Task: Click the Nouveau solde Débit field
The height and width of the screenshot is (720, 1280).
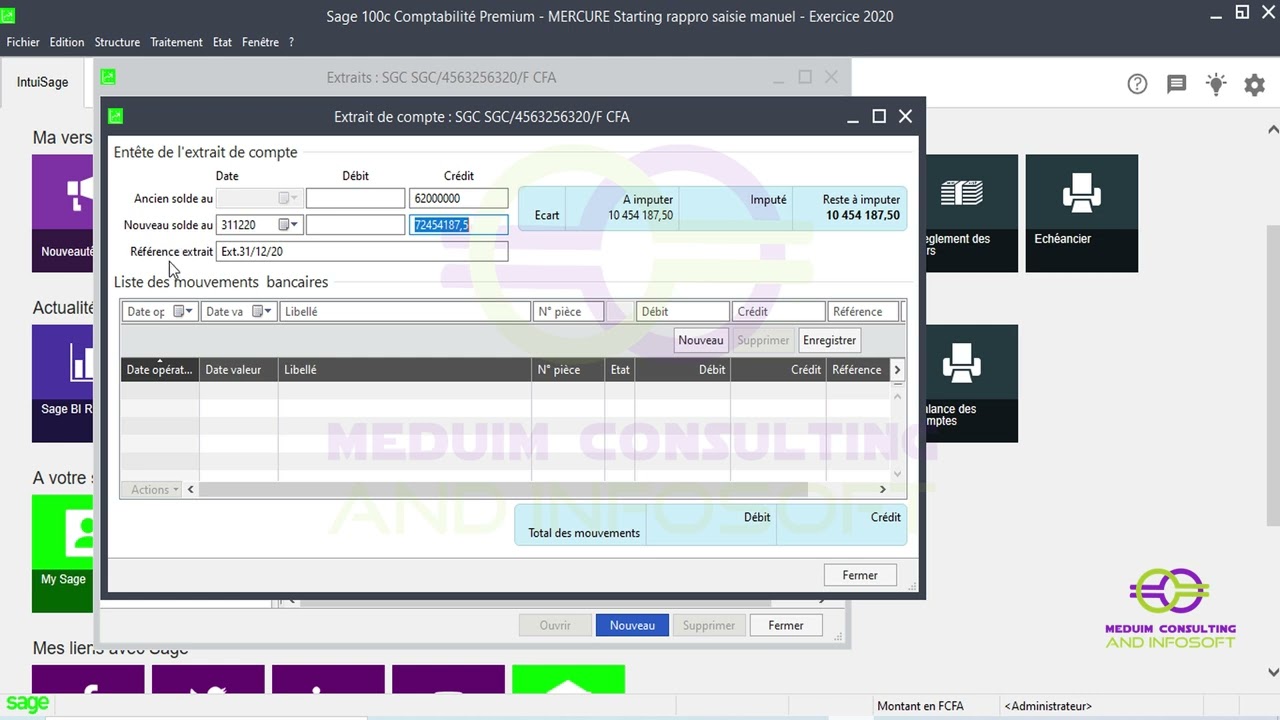Action: (x=355, y=225)
